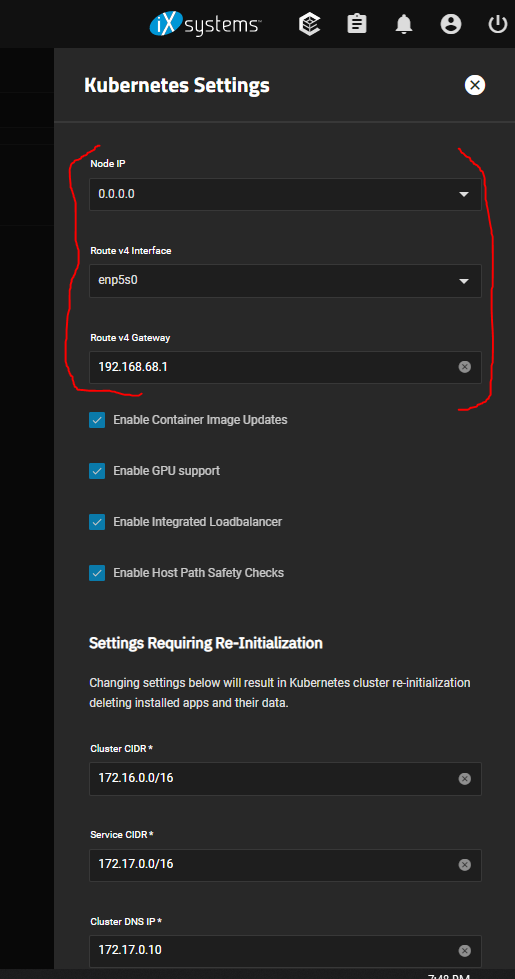515x979 pixels.
Task: Open the Jobs clipboard icon
Action: click(x=357, y=24)
